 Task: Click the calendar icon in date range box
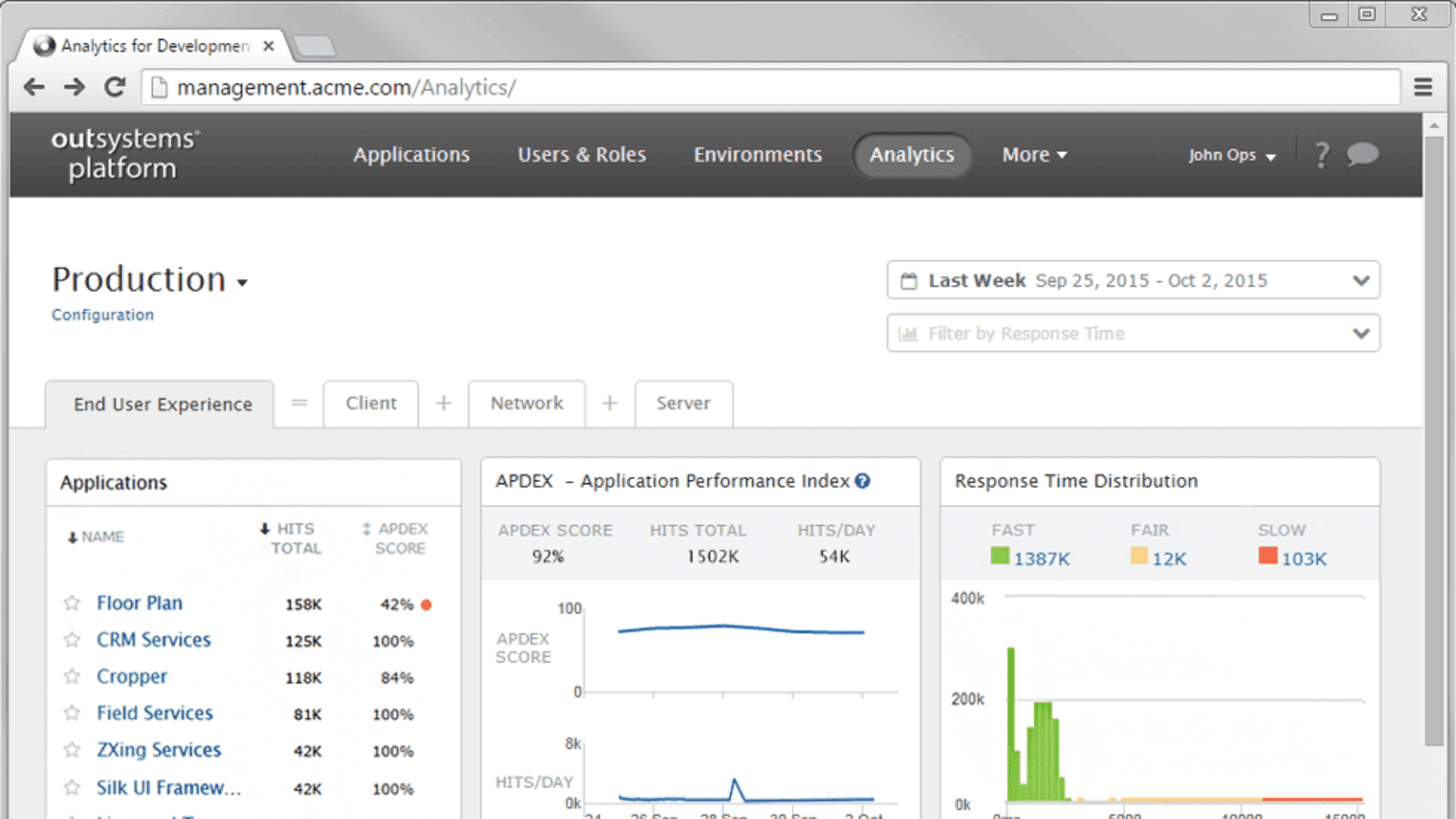(x=908, y=280)
